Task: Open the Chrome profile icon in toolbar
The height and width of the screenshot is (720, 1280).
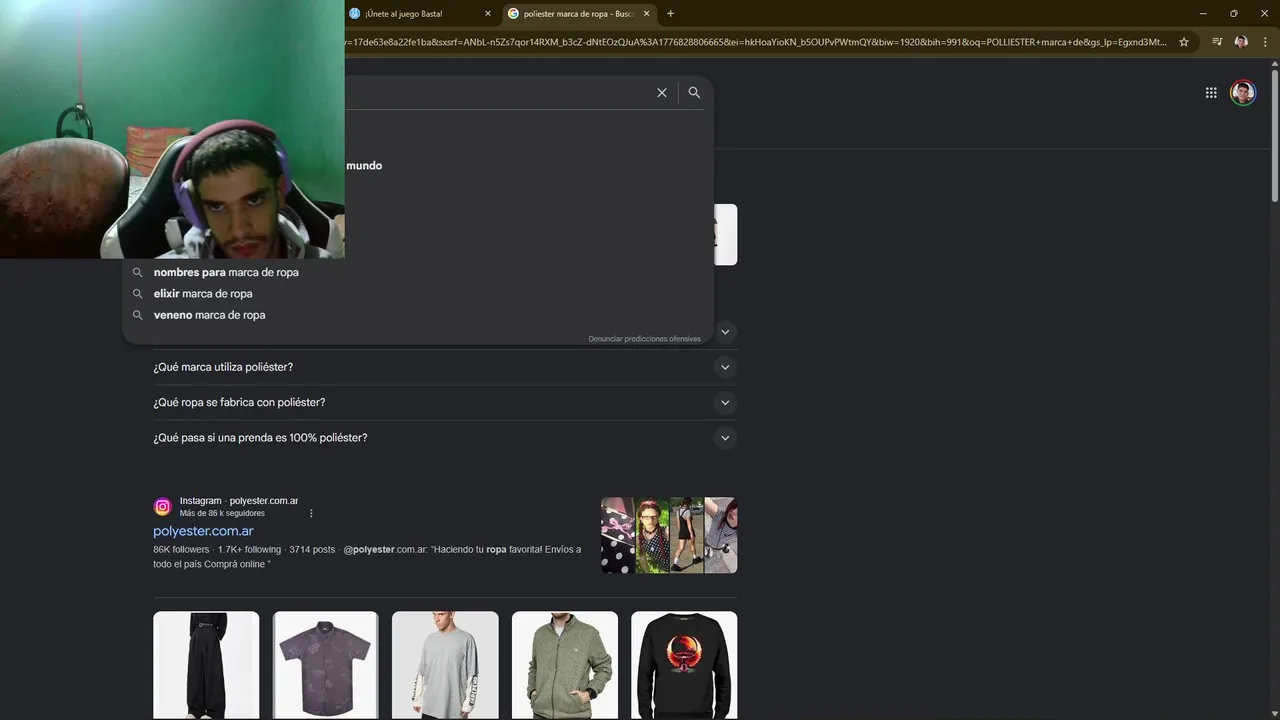Action: click(1241, 42)
